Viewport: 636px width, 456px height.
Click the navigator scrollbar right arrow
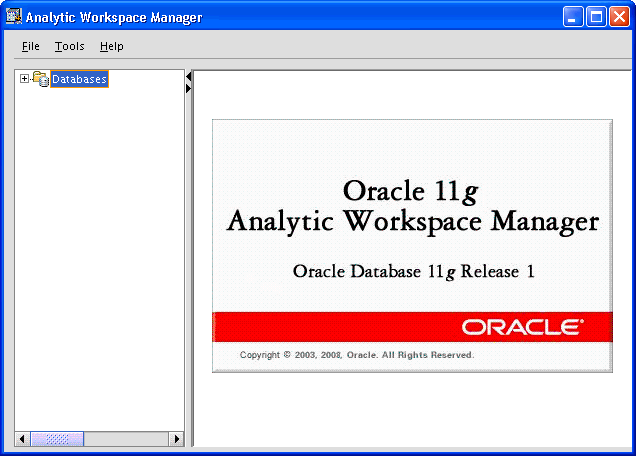tap(176, 439)
